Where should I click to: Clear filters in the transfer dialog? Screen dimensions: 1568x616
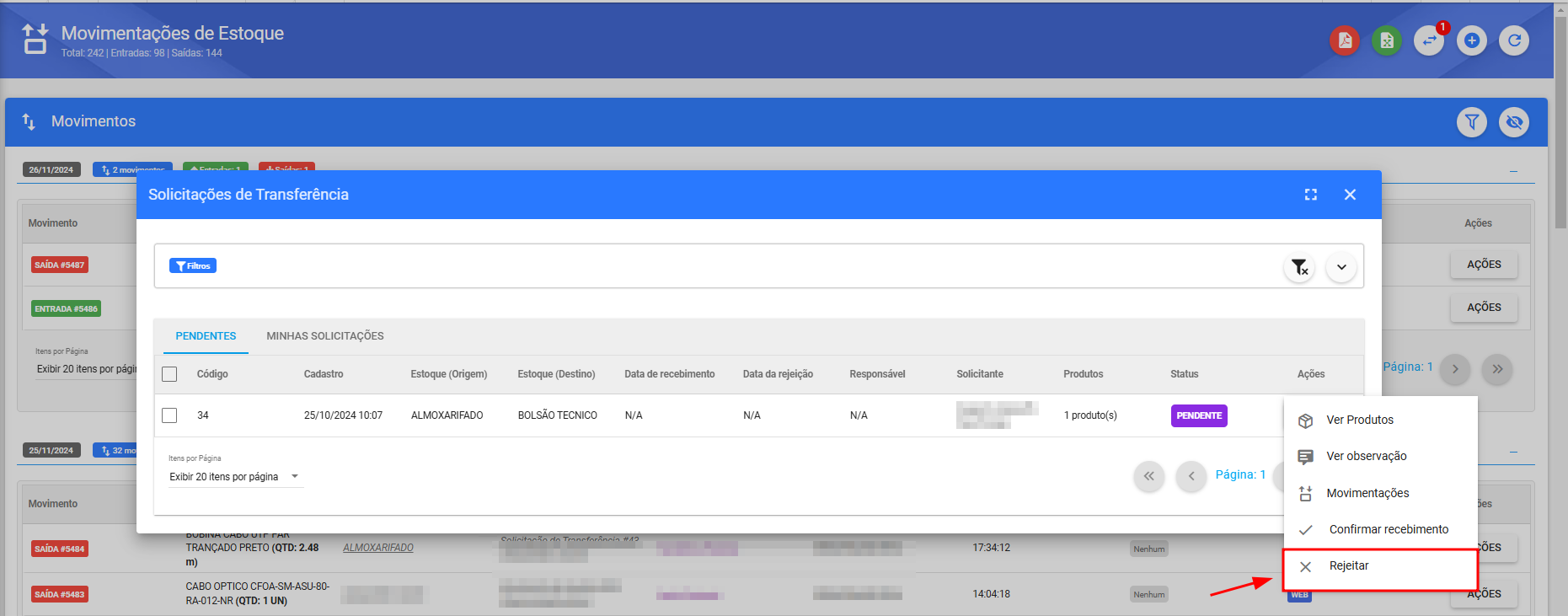tap(1299, 267)
